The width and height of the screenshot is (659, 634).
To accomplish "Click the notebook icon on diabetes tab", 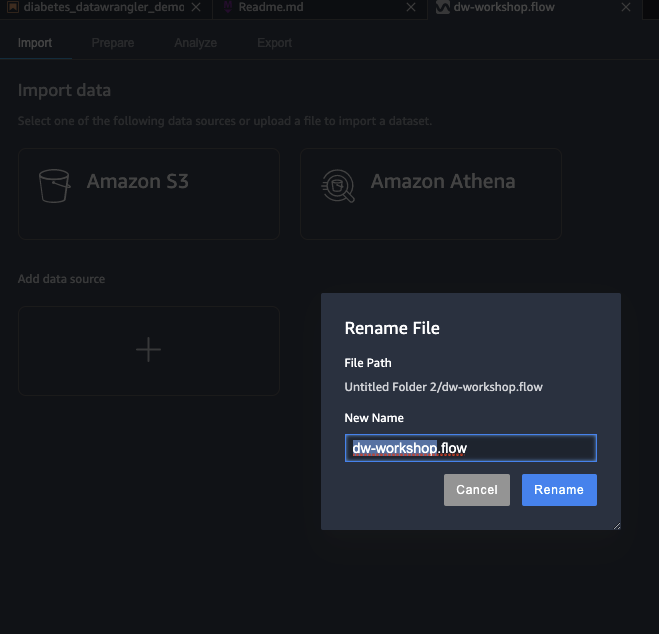I will (13, 7).
